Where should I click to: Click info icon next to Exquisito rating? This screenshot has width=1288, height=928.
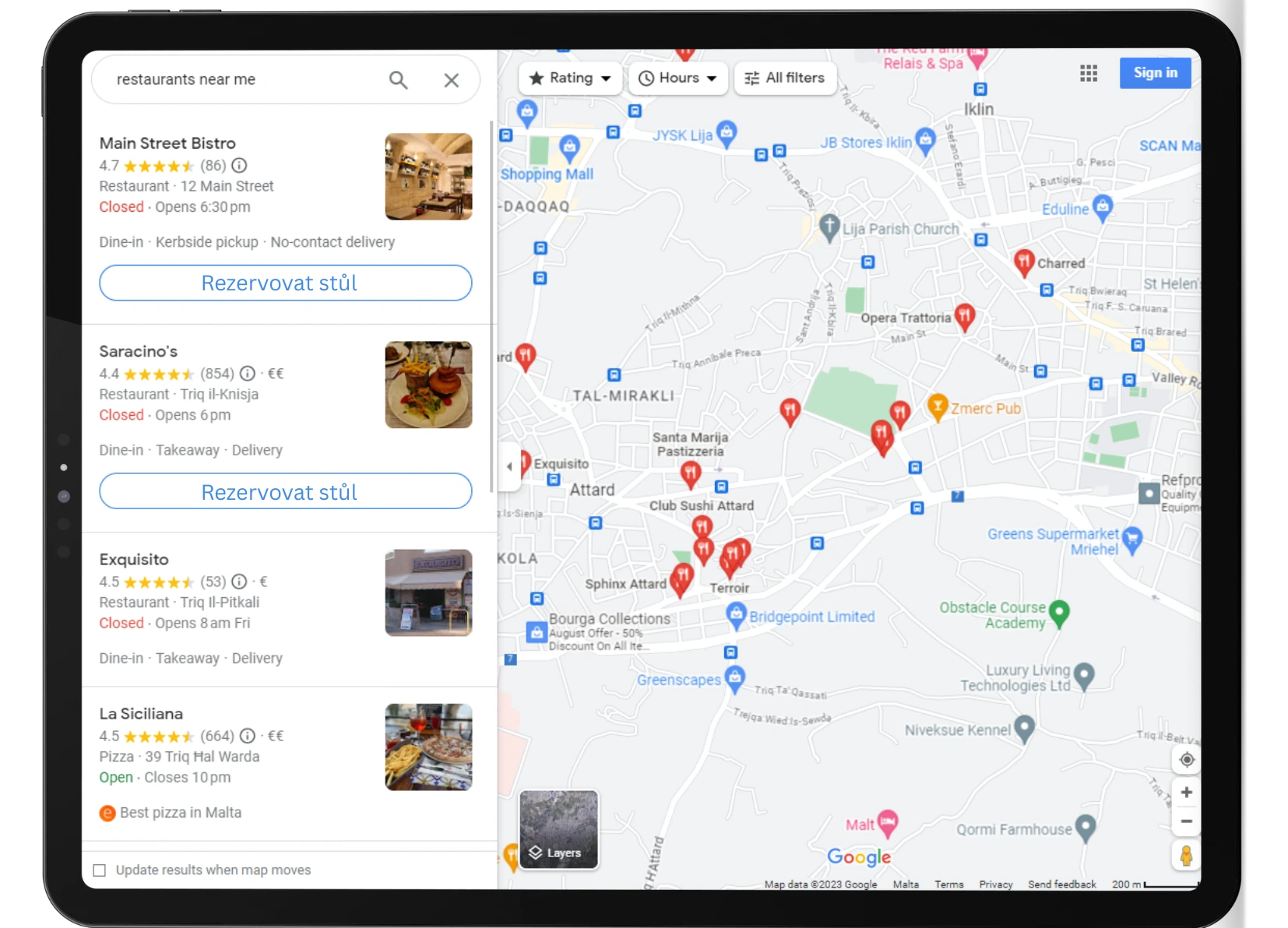pyautogui.click(x=240, y=582)
